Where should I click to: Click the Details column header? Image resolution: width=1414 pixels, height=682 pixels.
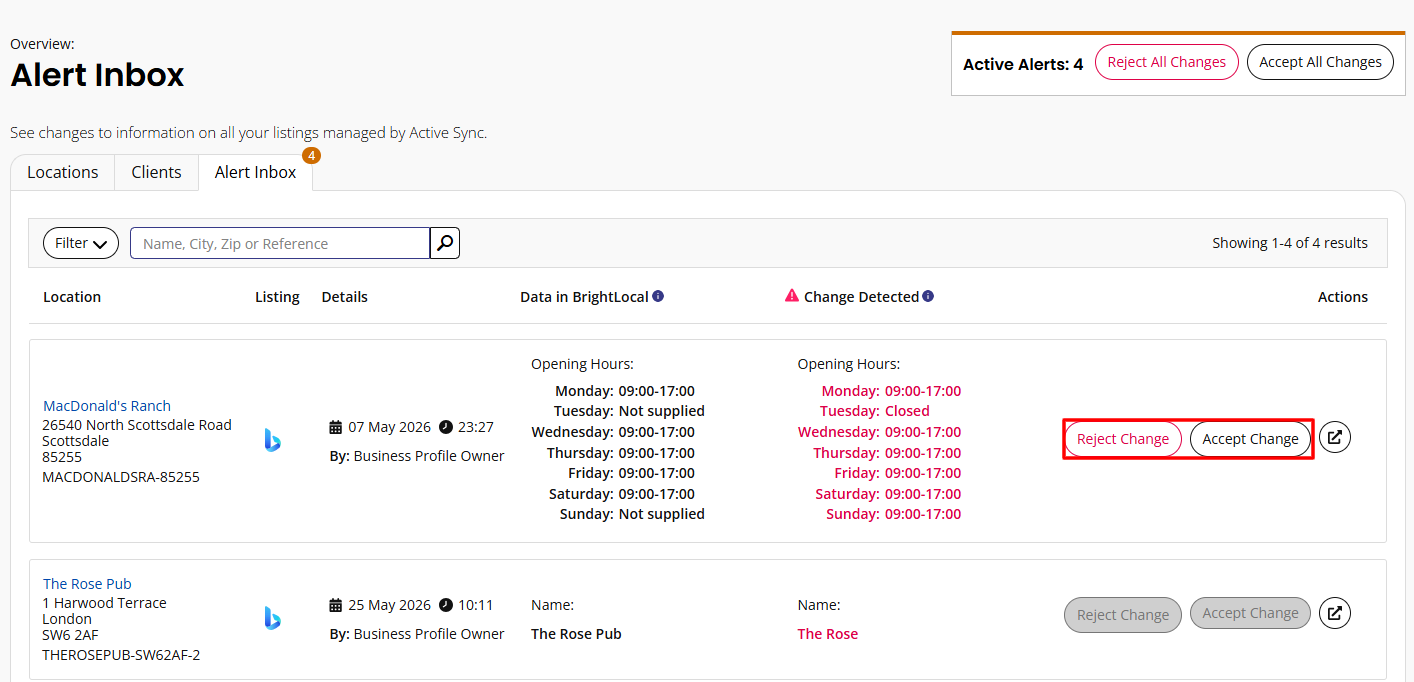pos(345,297)
